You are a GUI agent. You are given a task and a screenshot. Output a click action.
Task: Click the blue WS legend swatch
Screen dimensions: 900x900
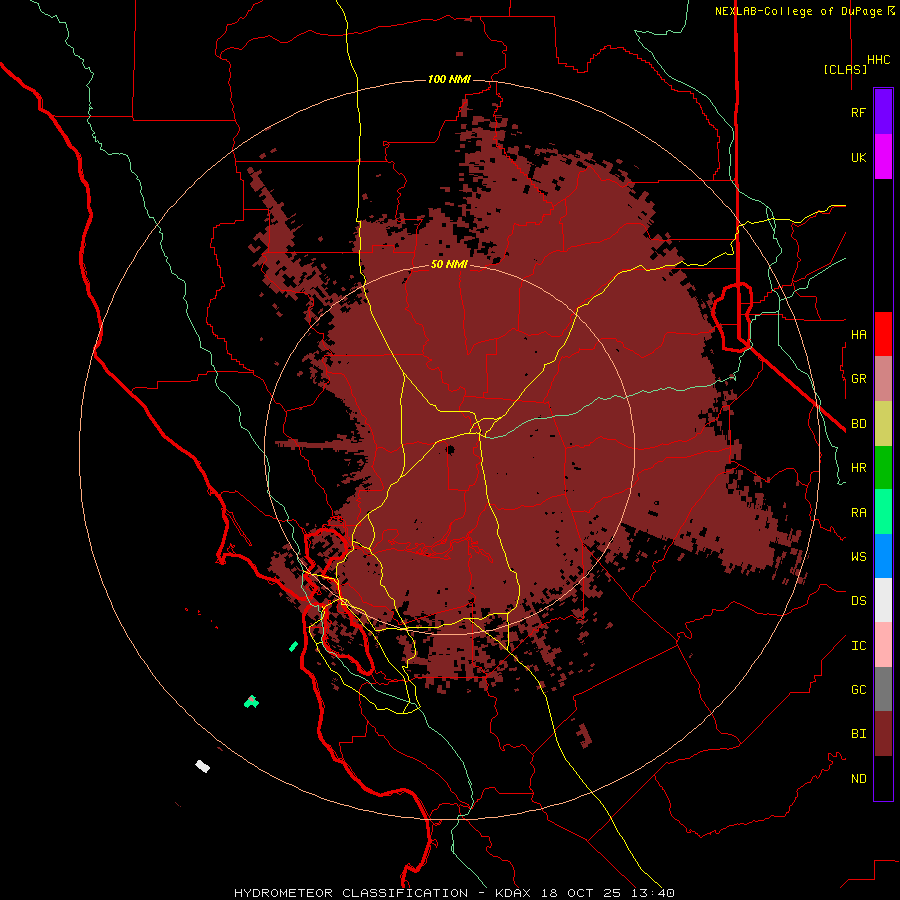tap(883, 556)
